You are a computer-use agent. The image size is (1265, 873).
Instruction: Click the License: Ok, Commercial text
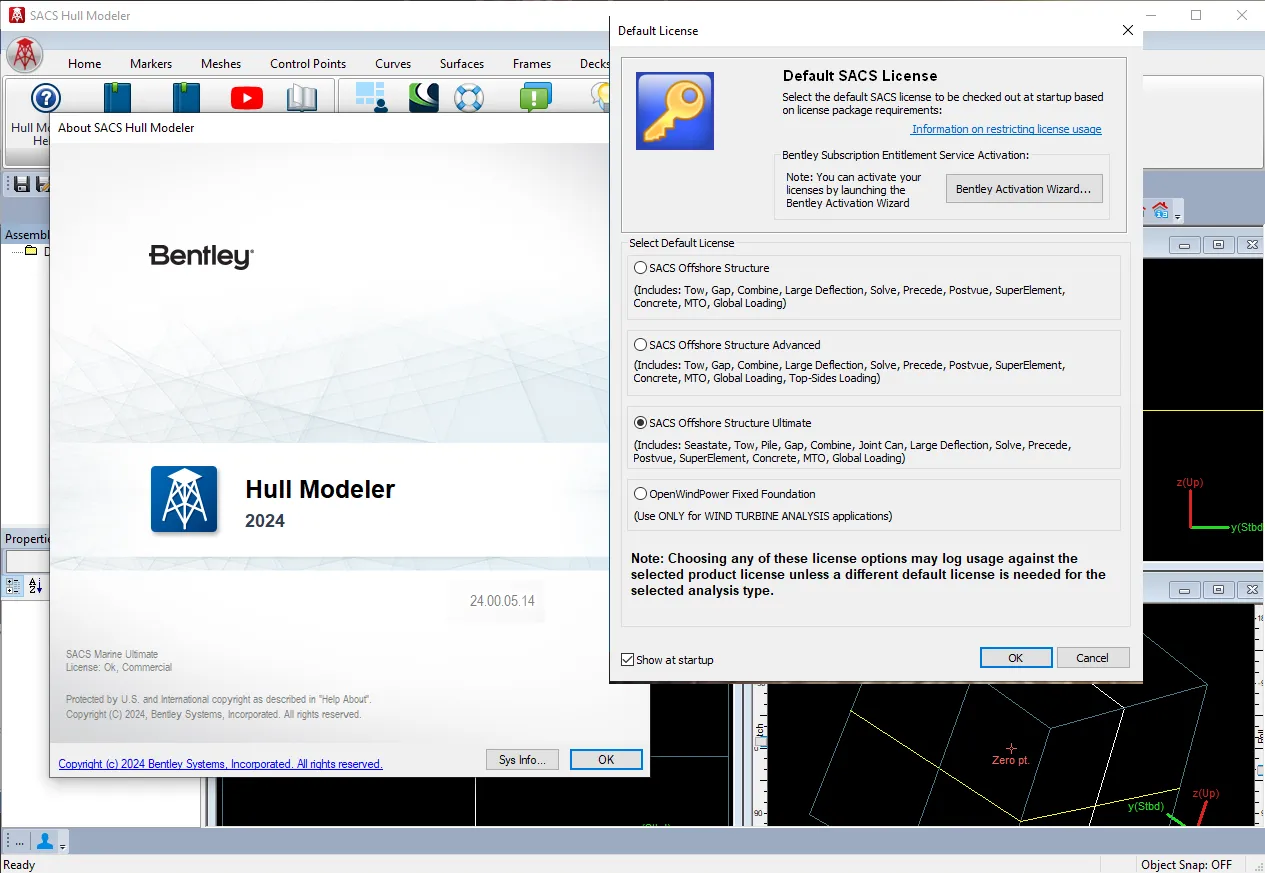(119, 667)
